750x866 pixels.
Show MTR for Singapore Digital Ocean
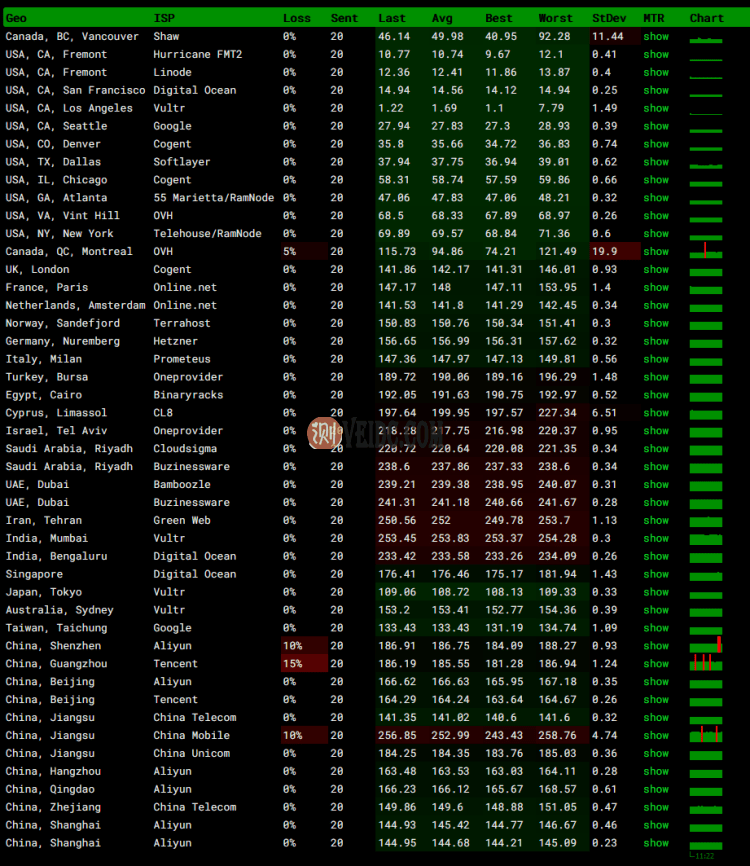point(656,574)
